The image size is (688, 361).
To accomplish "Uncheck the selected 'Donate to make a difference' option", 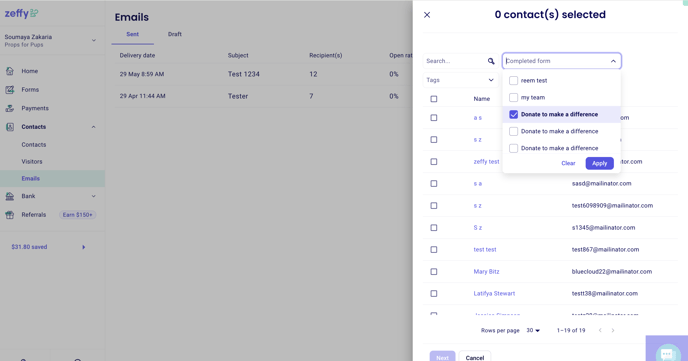I will click(513, 114).
